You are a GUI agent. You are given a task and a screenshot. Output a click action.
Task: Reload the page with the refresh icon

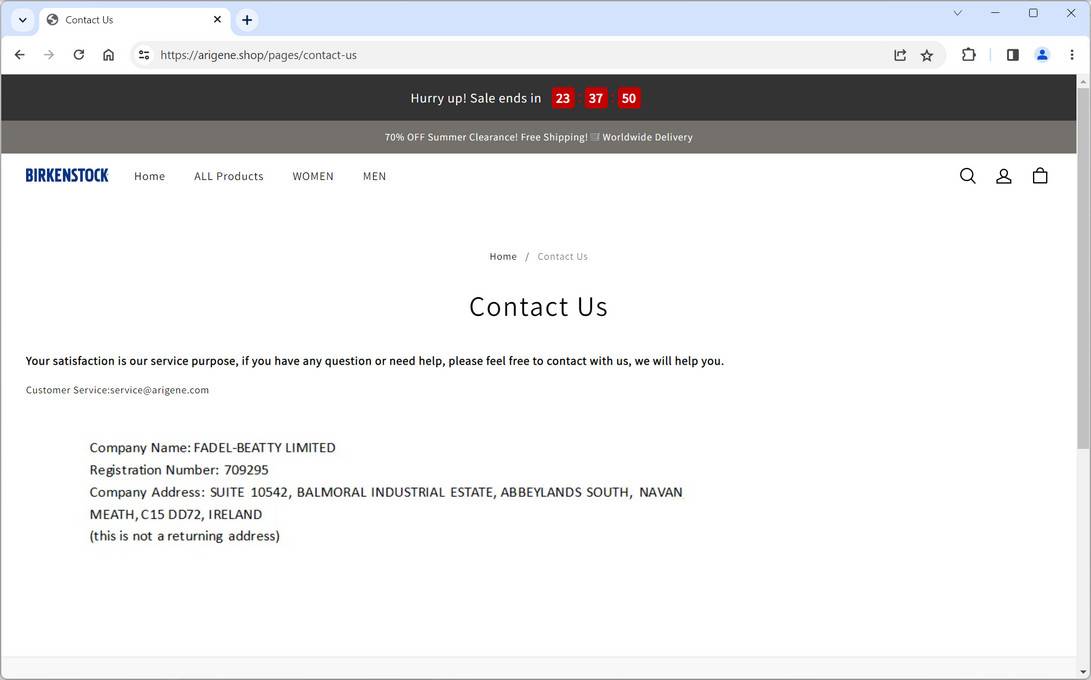78,55
